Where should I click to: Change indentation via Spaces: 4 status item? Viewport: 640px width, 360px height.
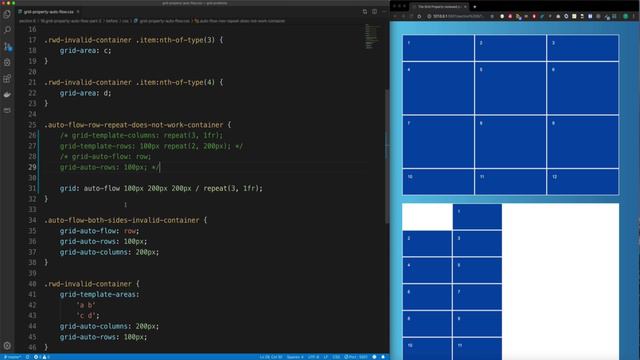tap(295, 357)
